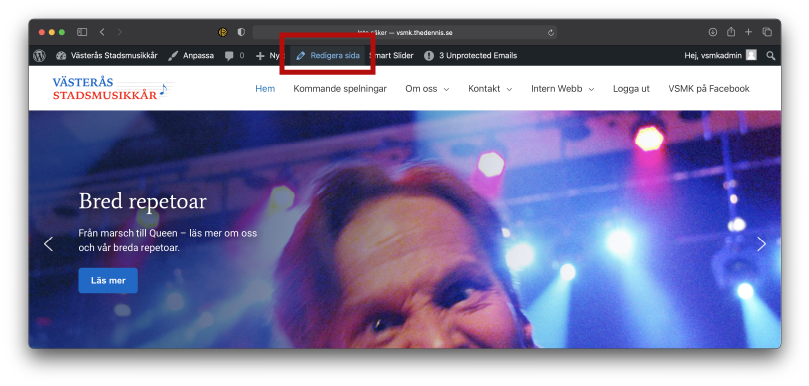This screenshot has height=386, width=809.
Task: Expand Intern Webb submenu chevron
Action: (x=591, y=89)
